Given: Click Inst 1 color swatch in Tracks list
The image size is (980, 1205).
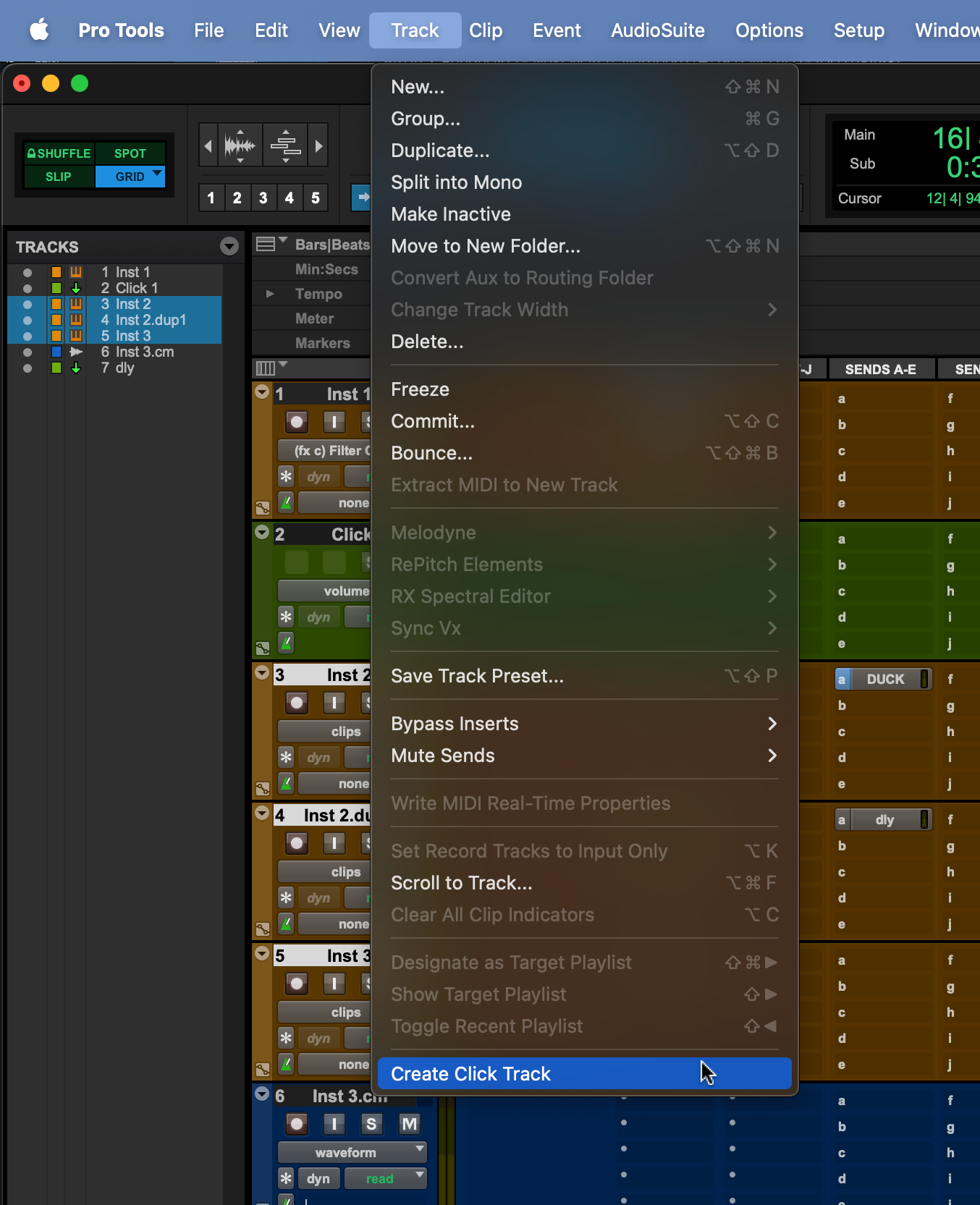Looking at the screenshot, I should [x=56, y=272].
